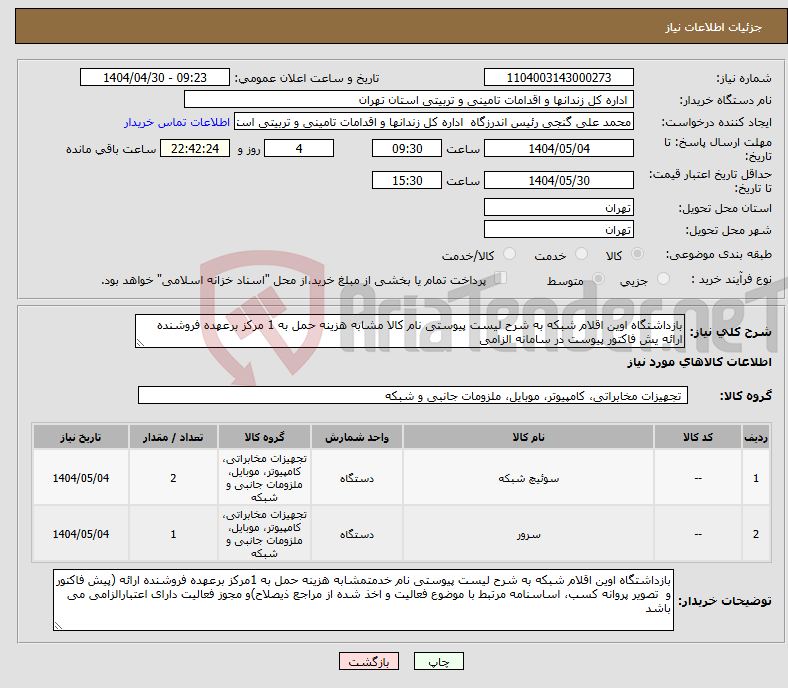Toggle the اسناد خزانه اسلامی payment checkbox

[x=501, y=278]
